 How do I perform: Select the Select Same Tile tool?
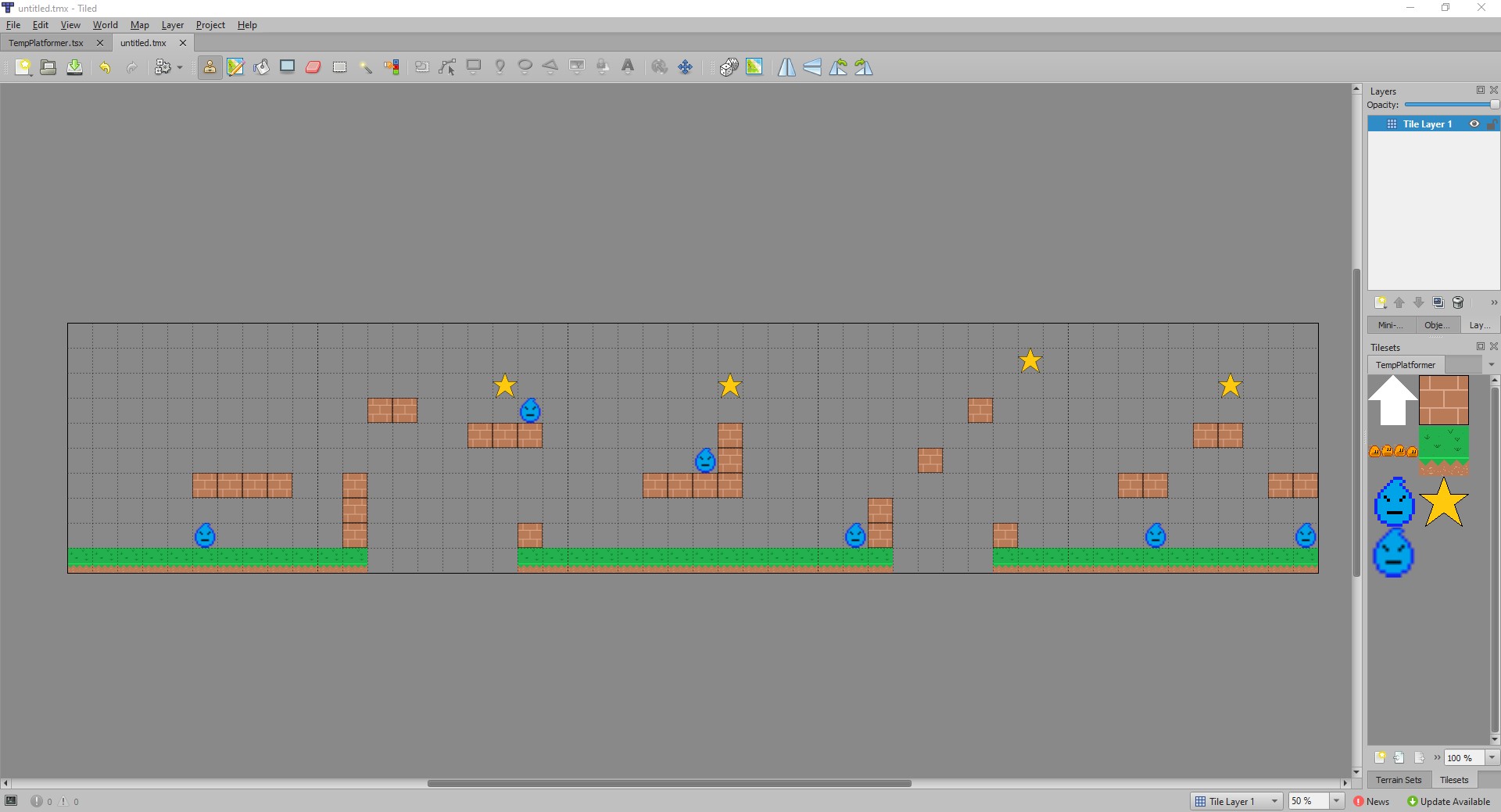(x=392, y=67)
